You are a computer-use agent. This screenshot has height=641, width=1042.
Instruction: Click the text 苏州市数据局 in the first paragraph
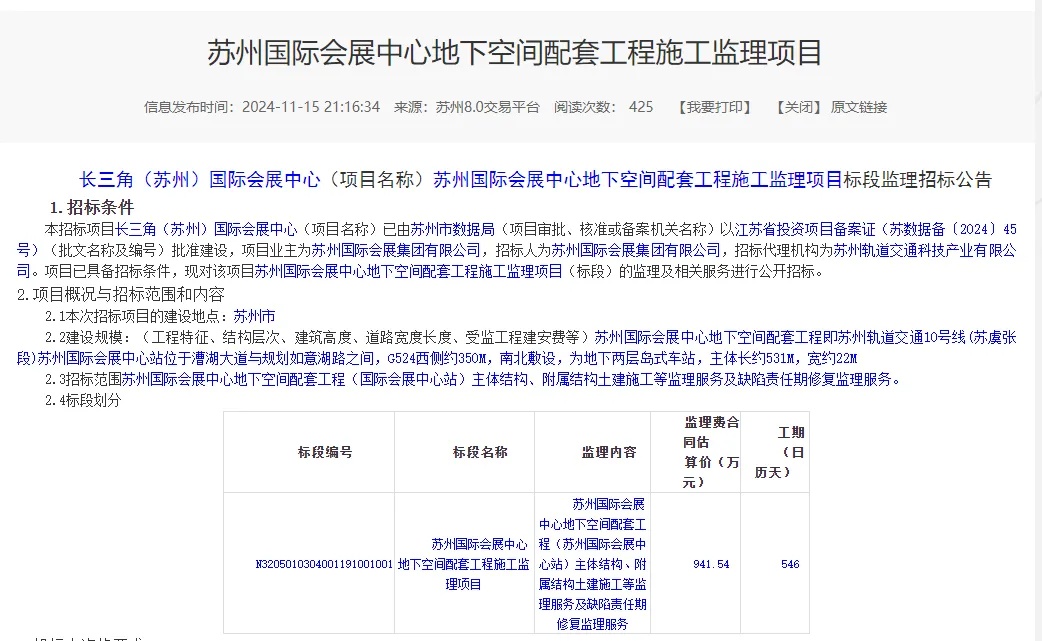click(452, 229)
